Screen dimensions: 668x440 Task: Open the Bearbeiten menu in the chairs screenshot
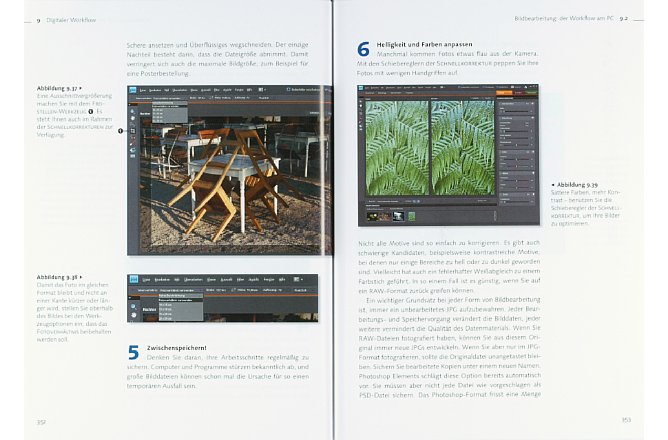[155, 90]
